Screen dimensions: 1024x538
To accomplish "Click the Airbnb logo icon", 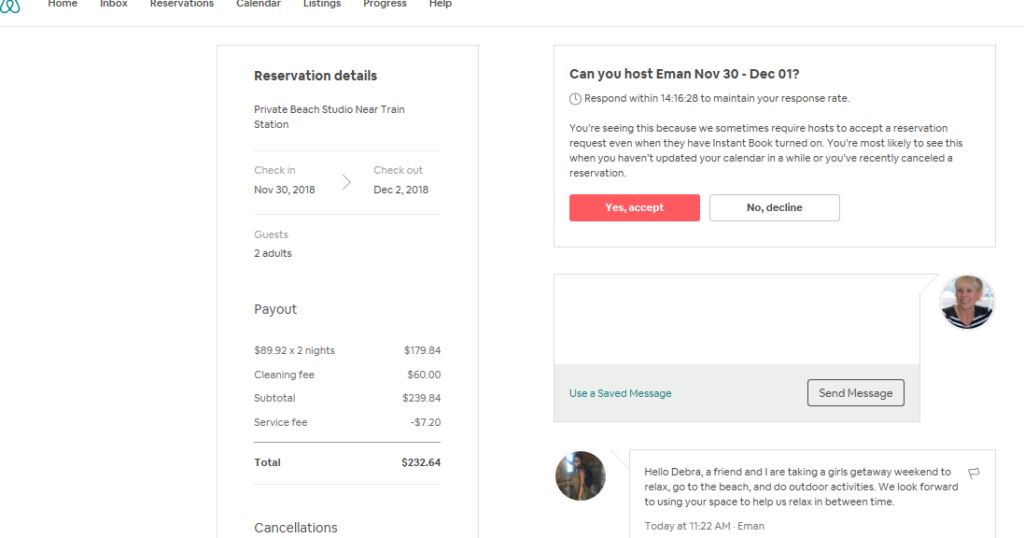I will point(10,6).
